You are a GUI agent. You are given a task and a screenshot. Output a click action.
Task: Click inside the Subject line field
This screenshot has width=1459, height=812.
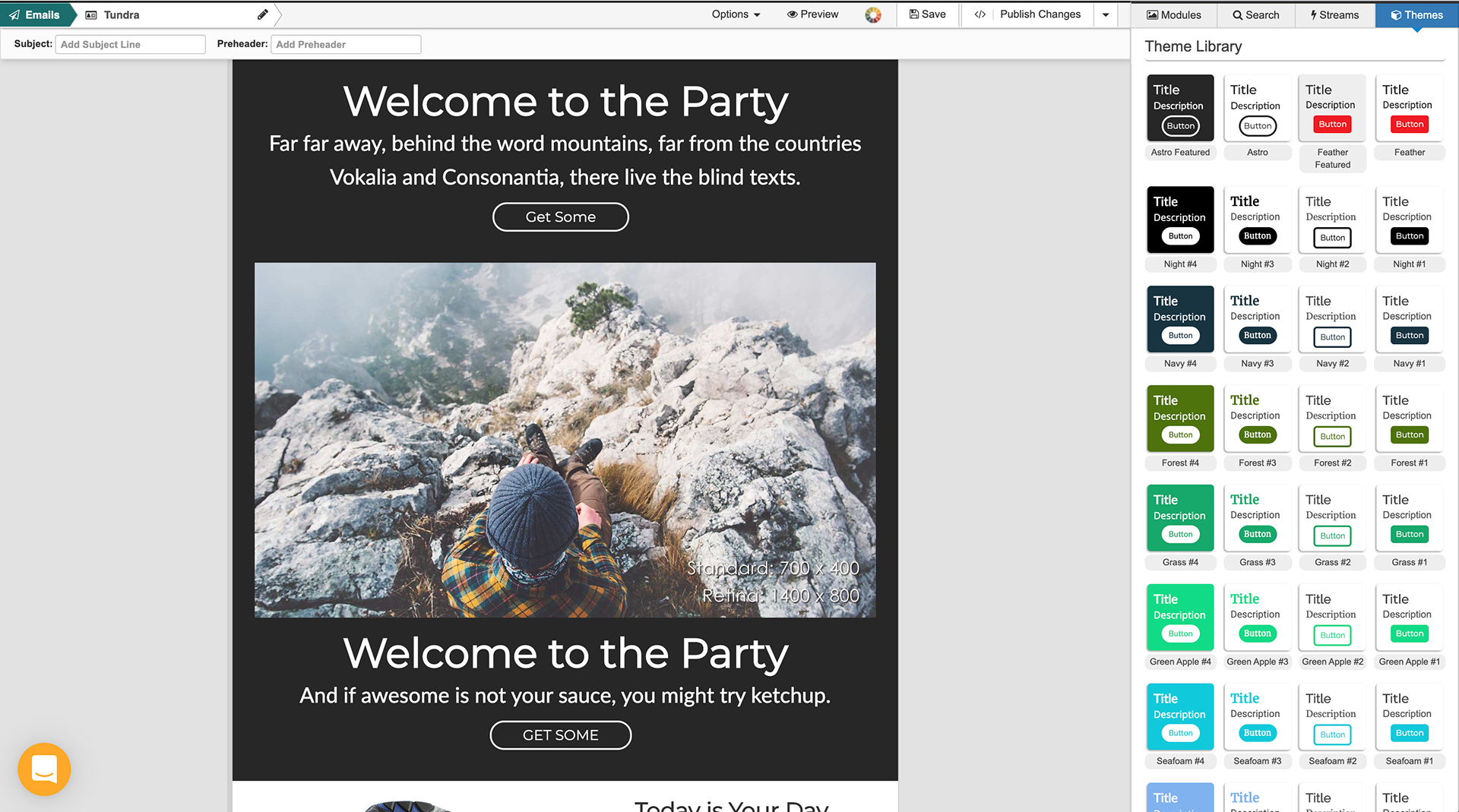point(130,44)
